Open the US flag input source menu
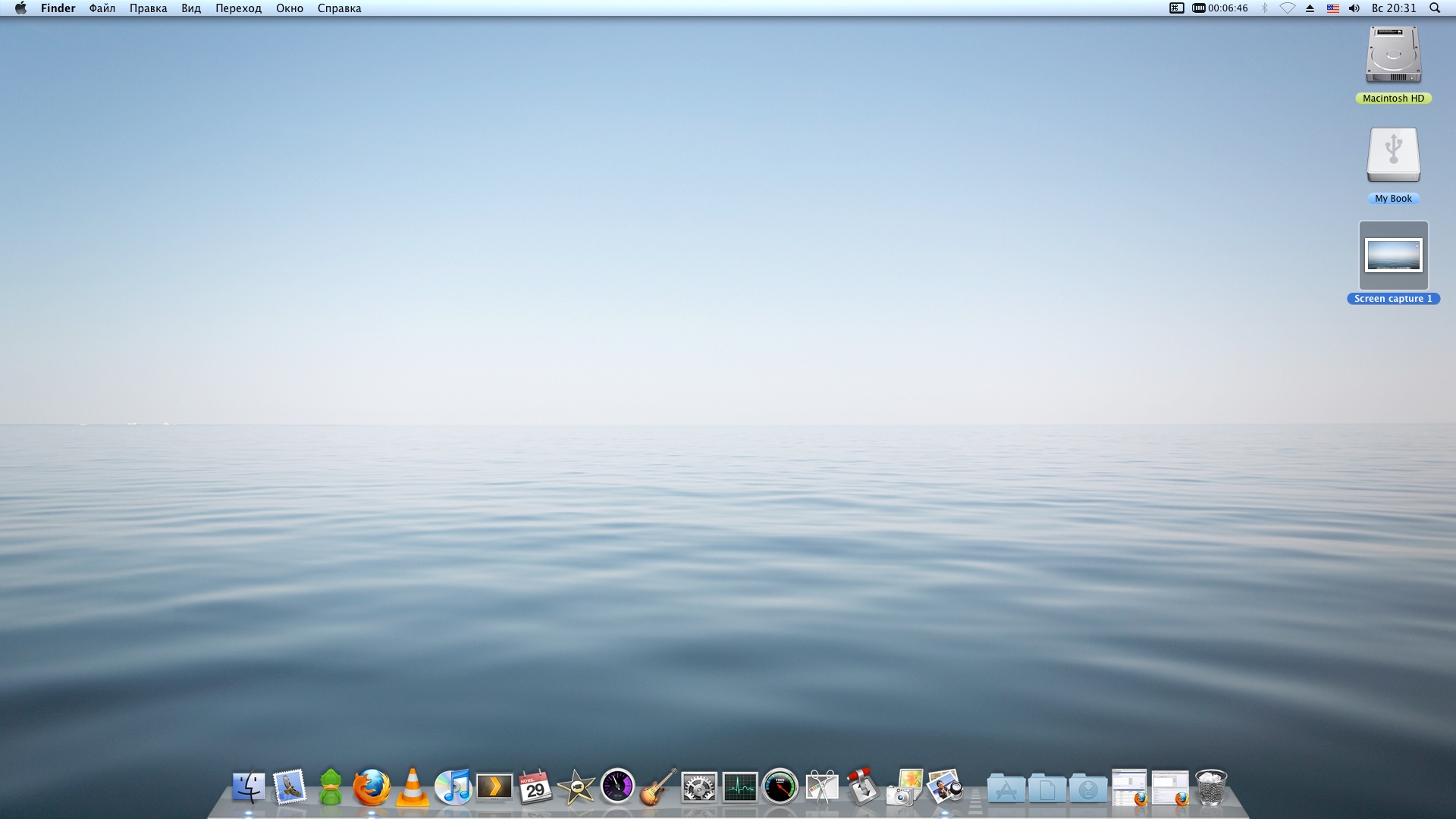1456x819 pixels. (1332, 8)
